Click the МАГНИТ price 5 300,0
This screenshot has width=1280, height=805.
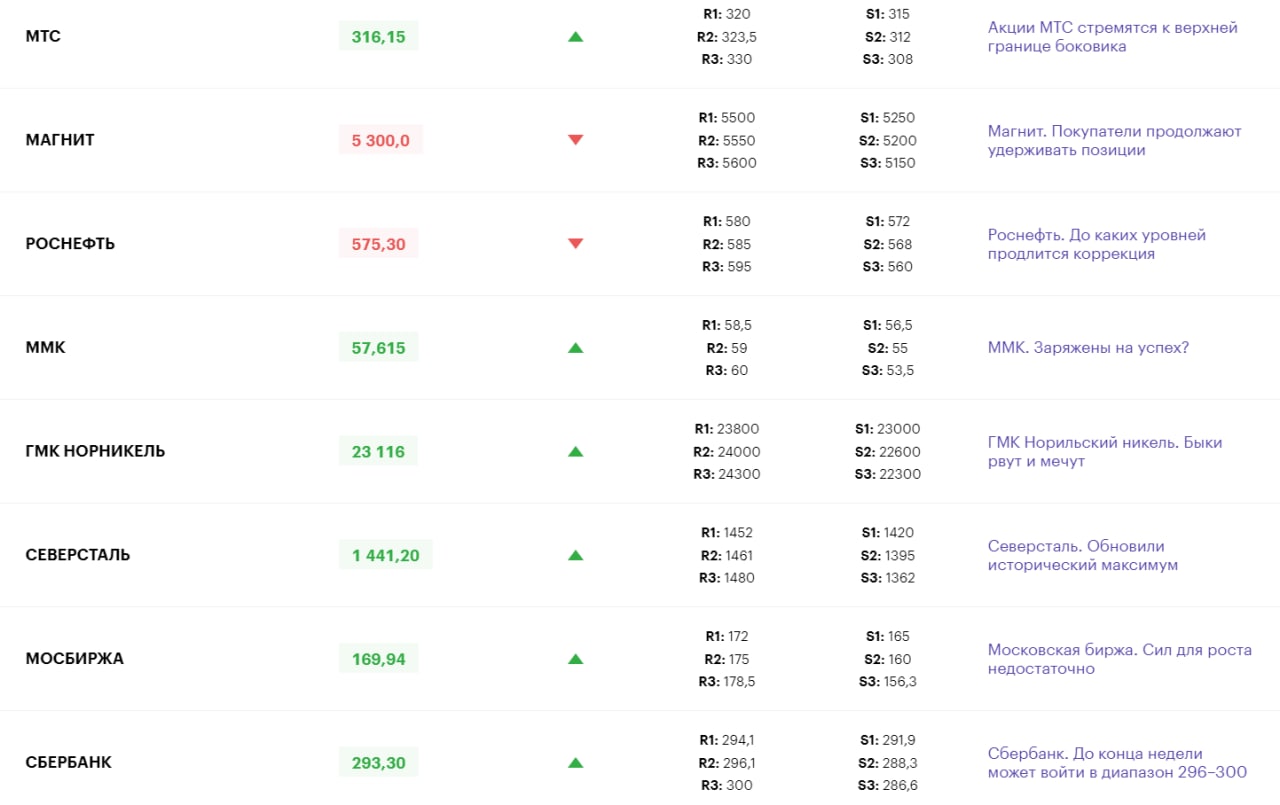(x=381, y=140)
